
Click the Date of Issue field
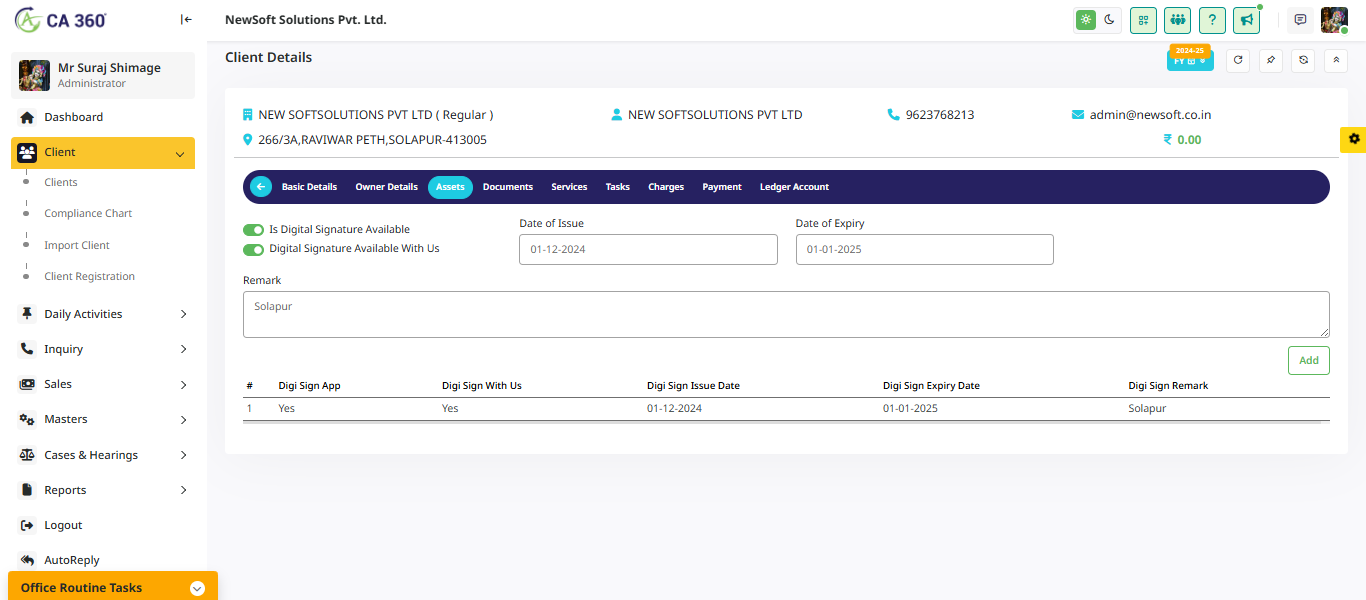tap(648, 250)
